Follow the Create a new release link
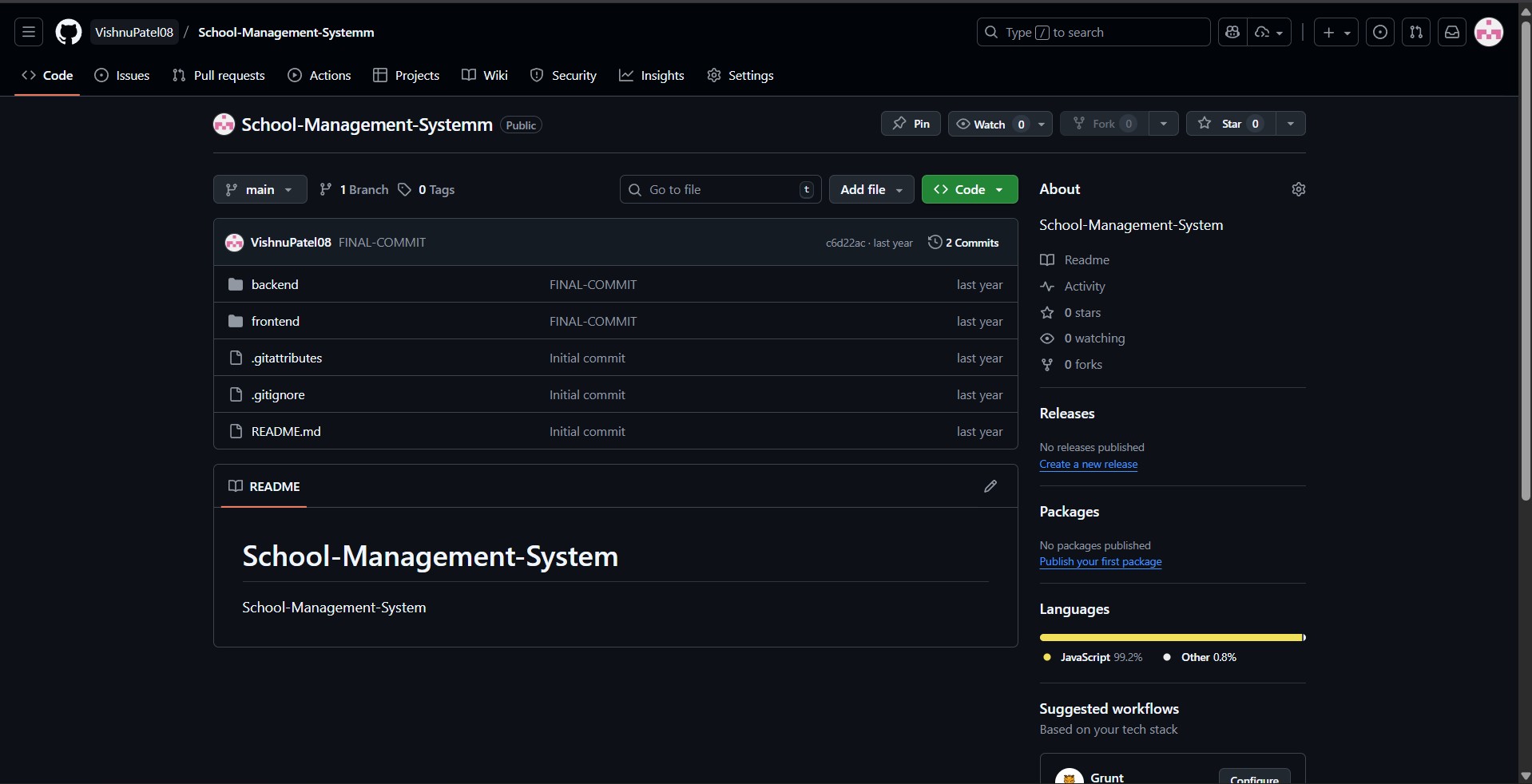 (x=1088, y=465)
